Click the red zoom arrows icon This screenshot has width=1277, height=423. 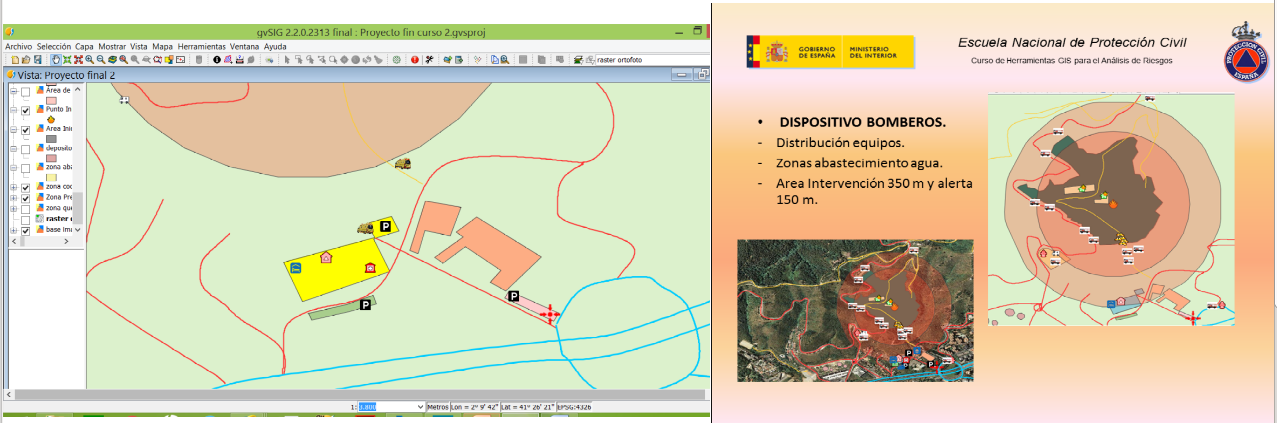pos(78,60)
